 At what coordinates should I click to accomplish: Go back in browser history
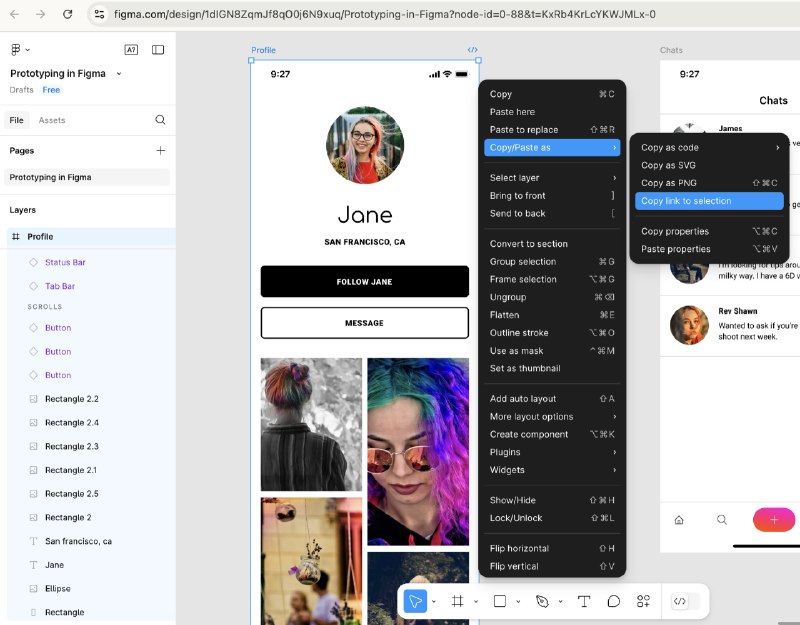coord(14,14)
